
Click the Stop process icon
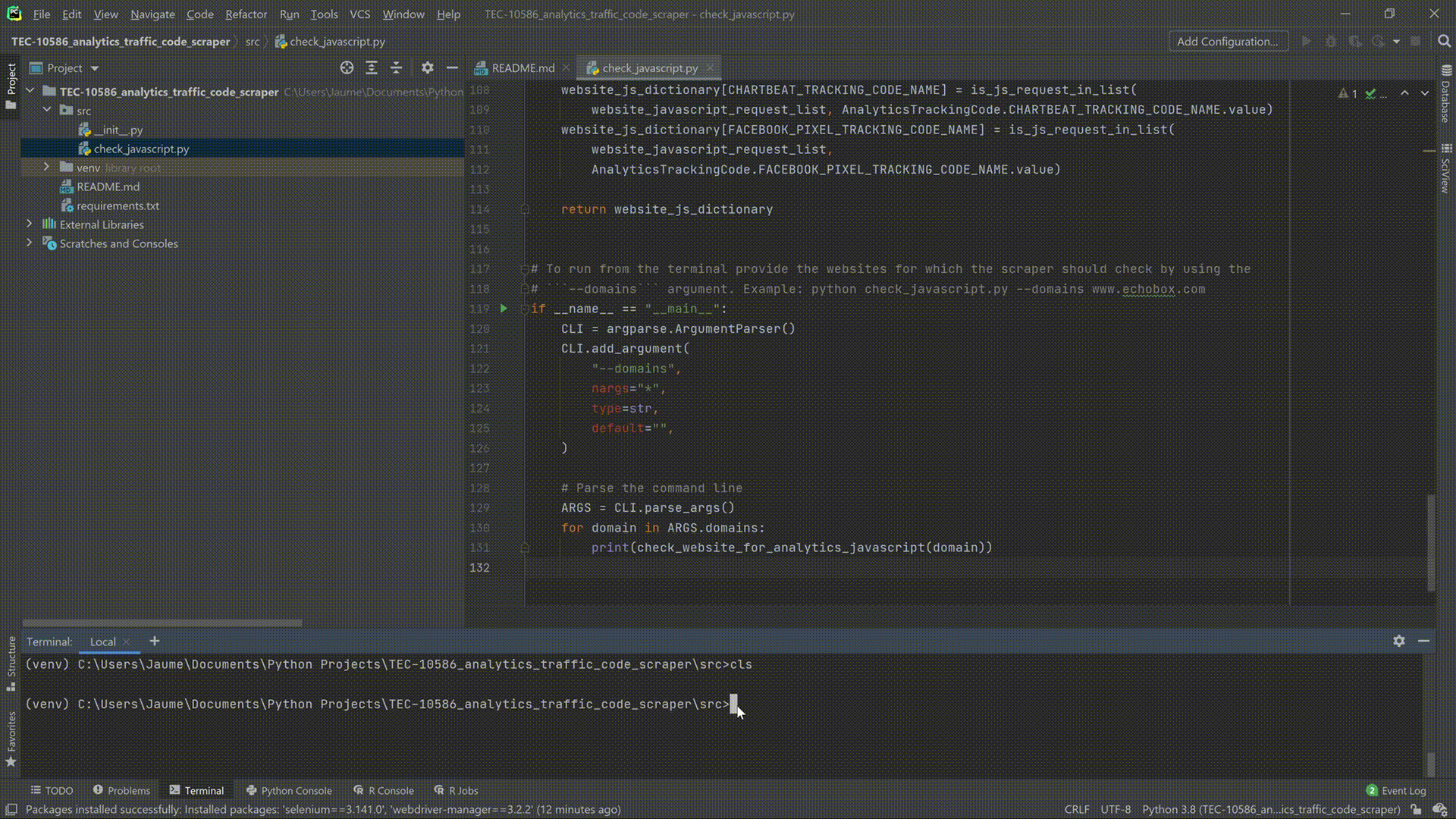[1415, 41]
